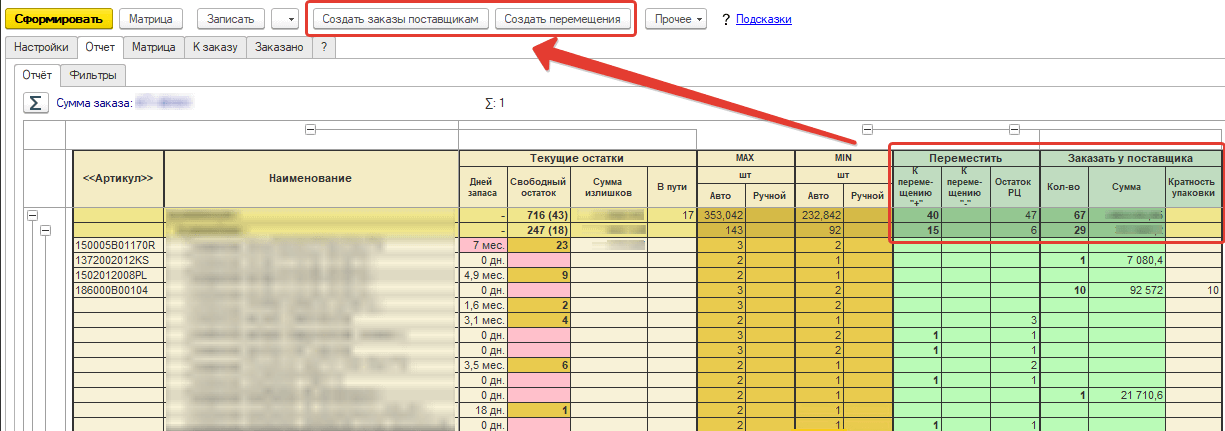Switch to the Фильтры tab

(x=93, y=75)
